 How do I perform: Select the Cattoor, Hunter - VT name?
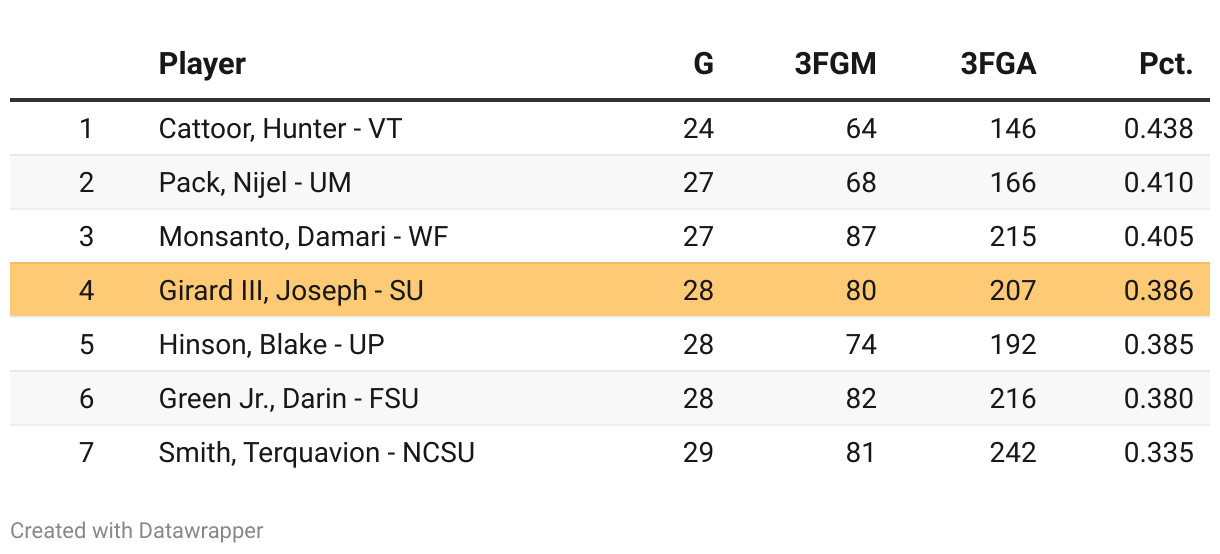(x=280, y=129)
